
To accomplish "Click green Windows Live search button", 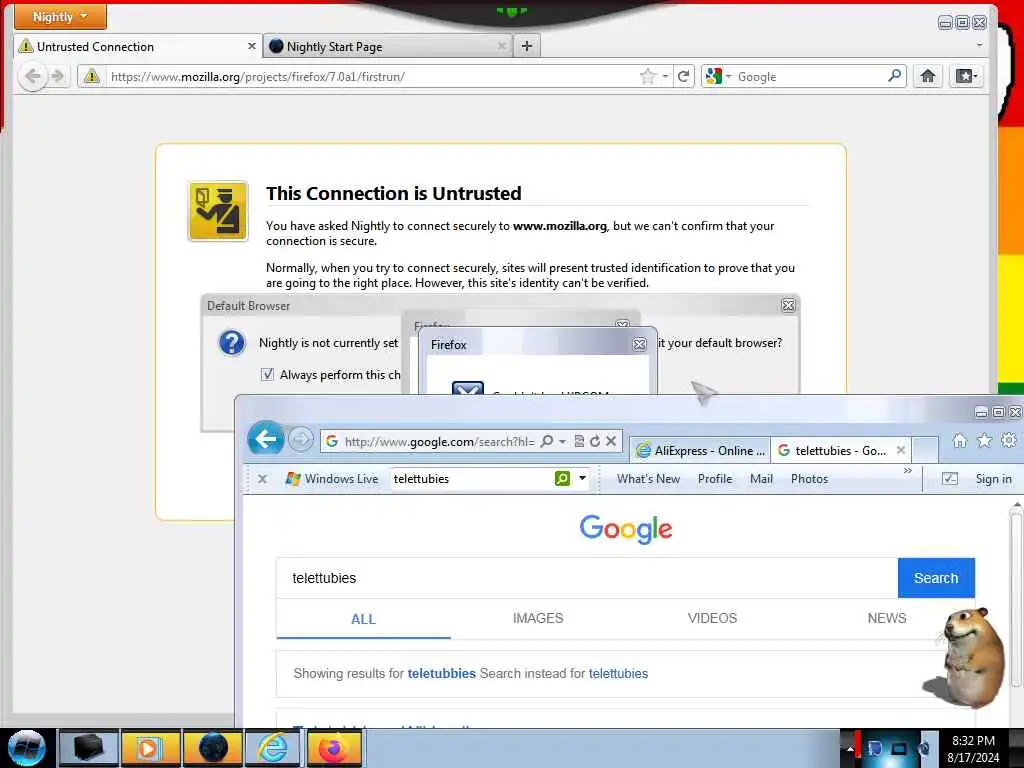I will point(562,479).
